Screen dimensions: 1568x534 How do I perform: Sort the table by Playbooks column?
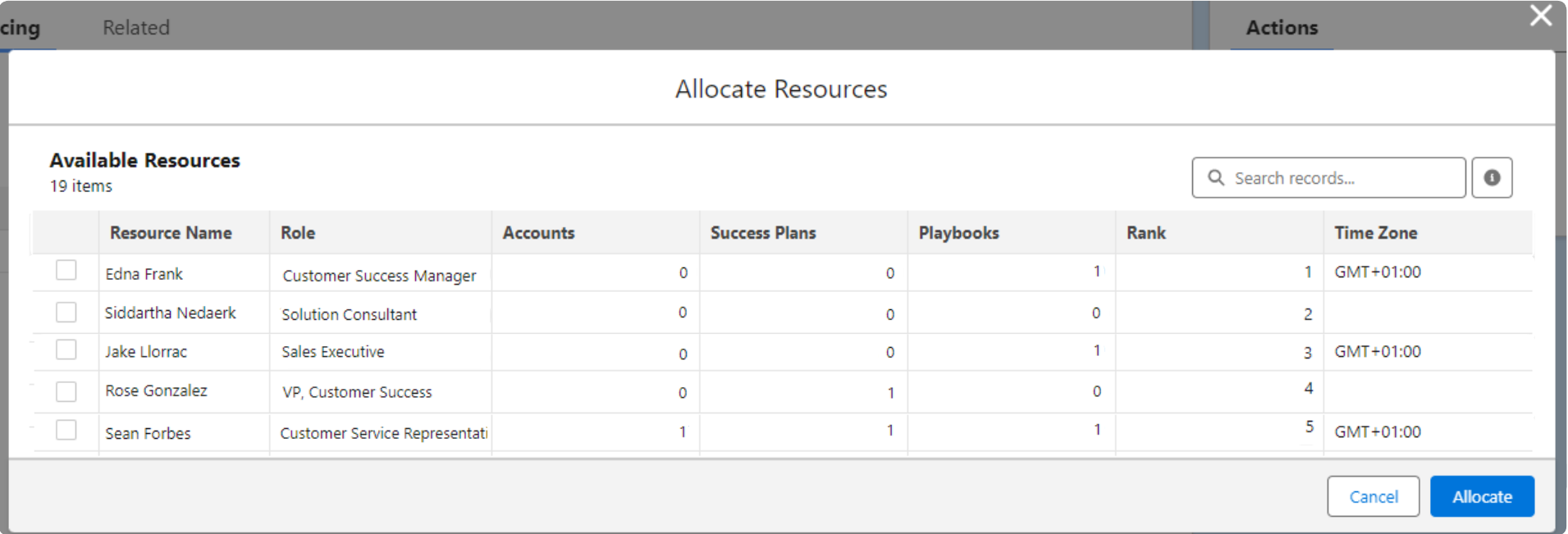(x=958, y=233)
